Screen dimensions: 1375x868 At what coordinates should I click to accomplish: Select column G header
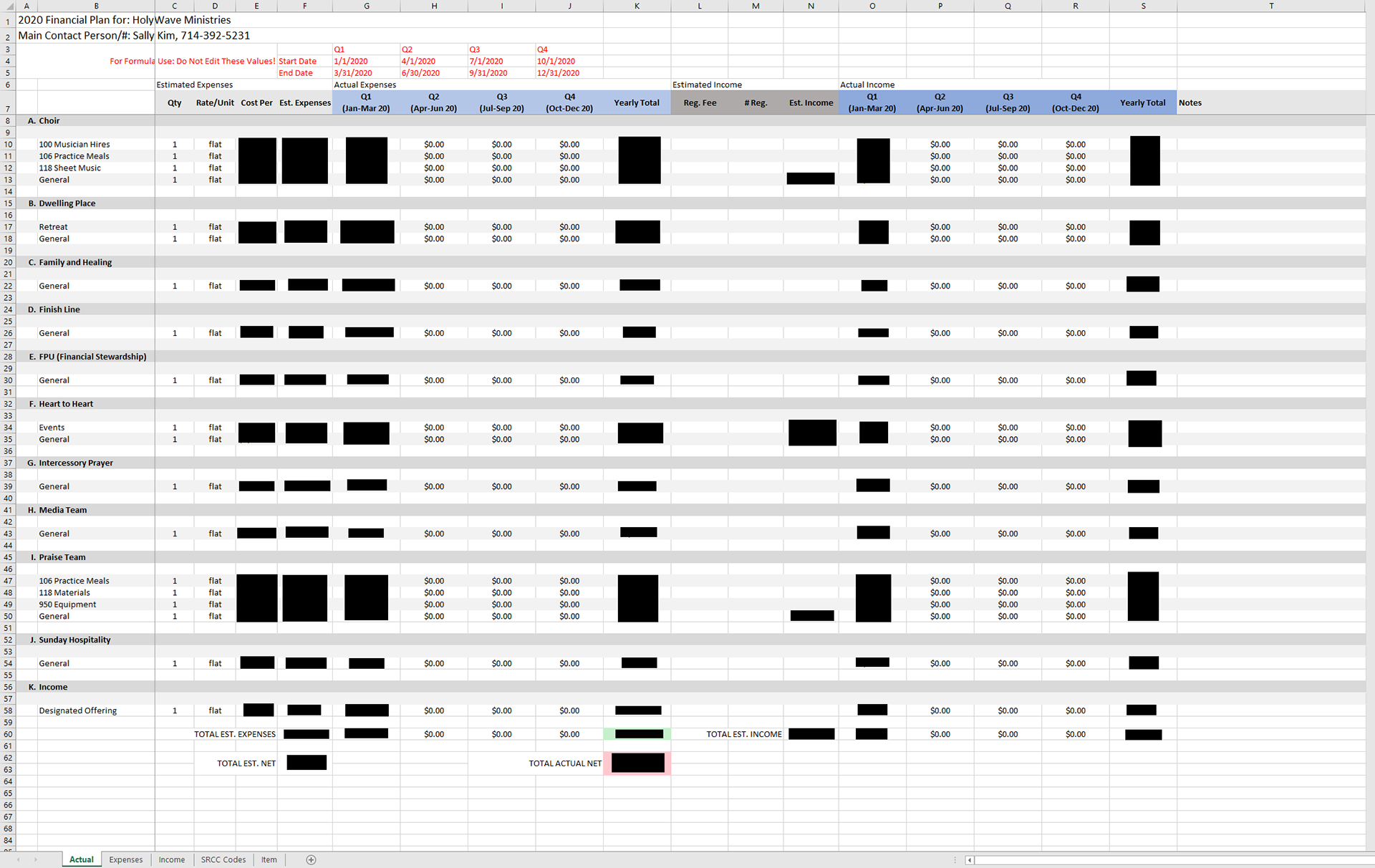tap(366, 6)
